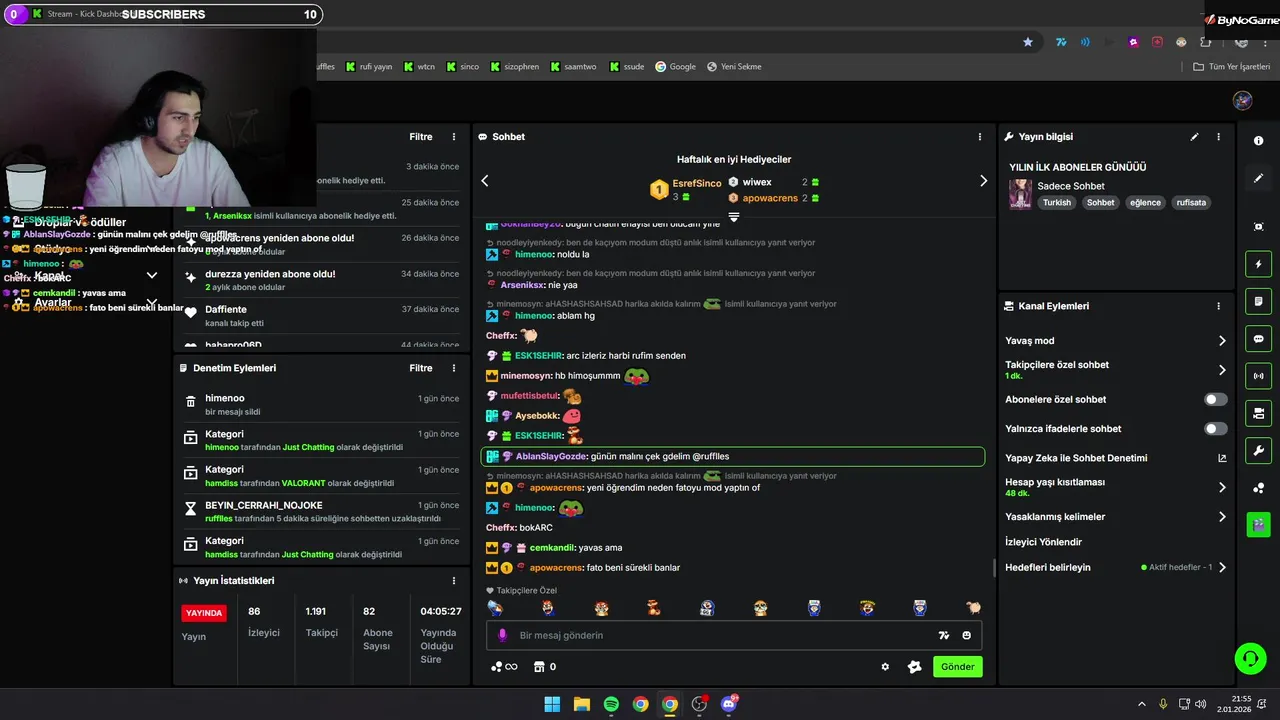Viewport: 1280px width, 720px height.
Task: Go to previous gifter leaderboard page
Action: tap(485, 181)
